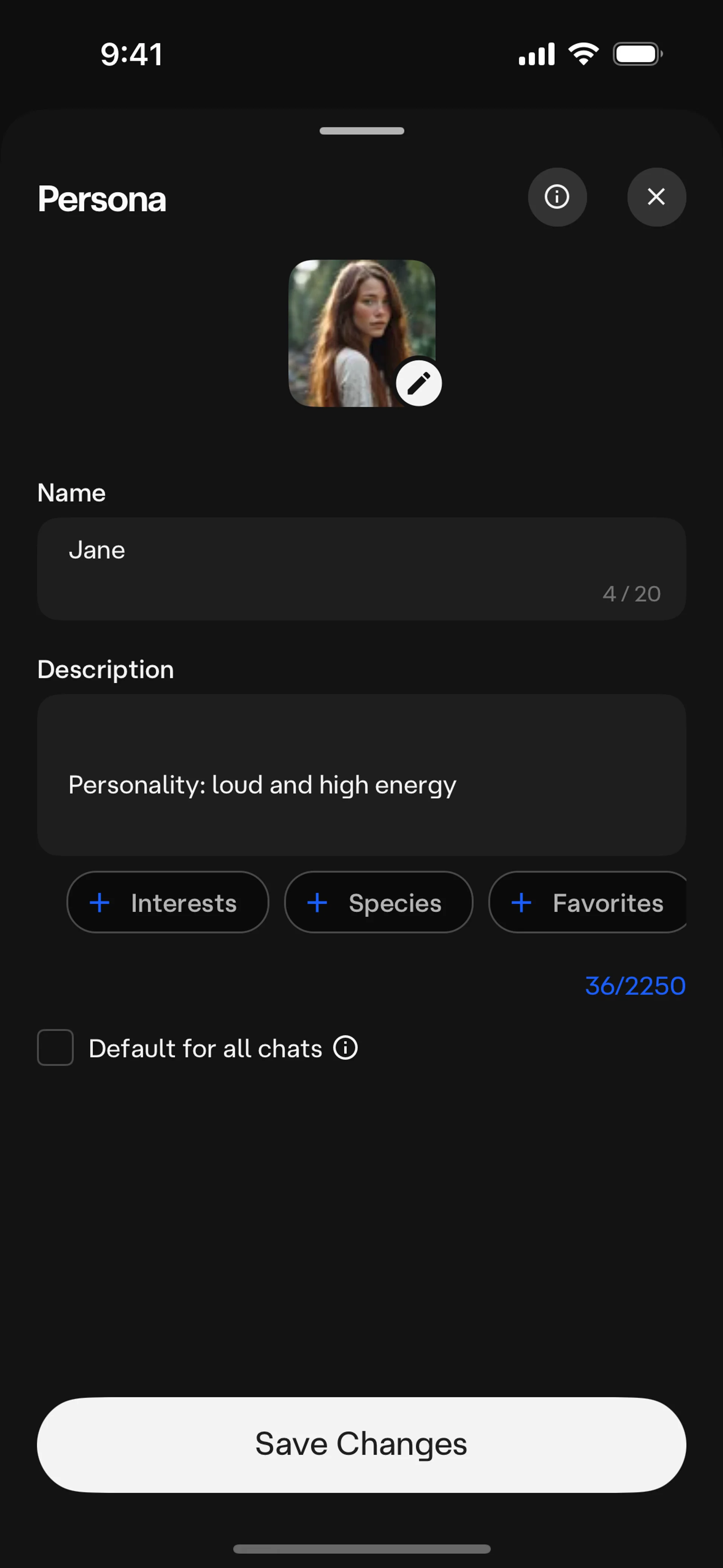Viewport: 723px width, 1568px height.
Task: Tap the Wi-Fi status icon
Action: pyautogui.click(x=583, y=54)
